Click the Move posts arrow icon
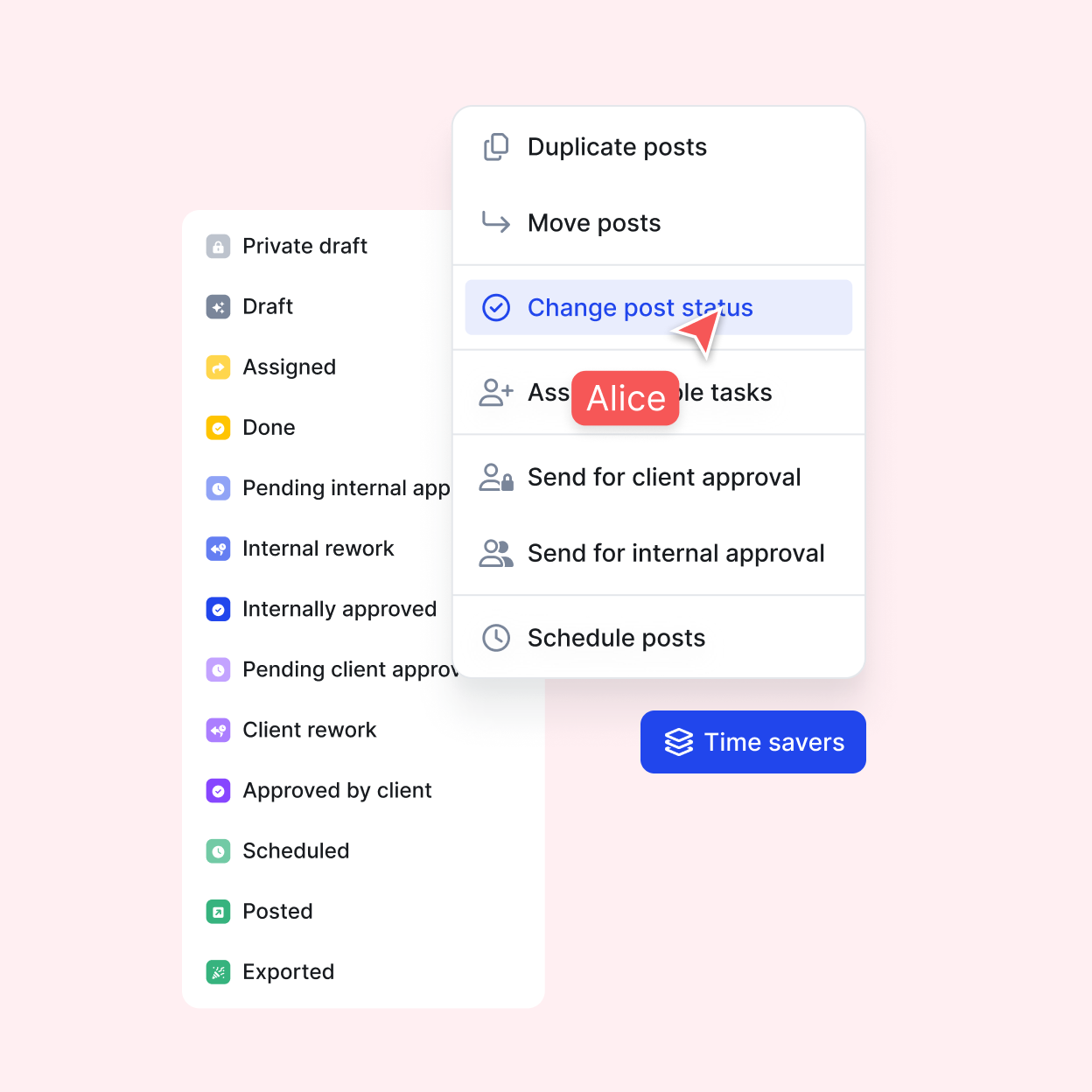The image size is (1092, 1092). 496,222
